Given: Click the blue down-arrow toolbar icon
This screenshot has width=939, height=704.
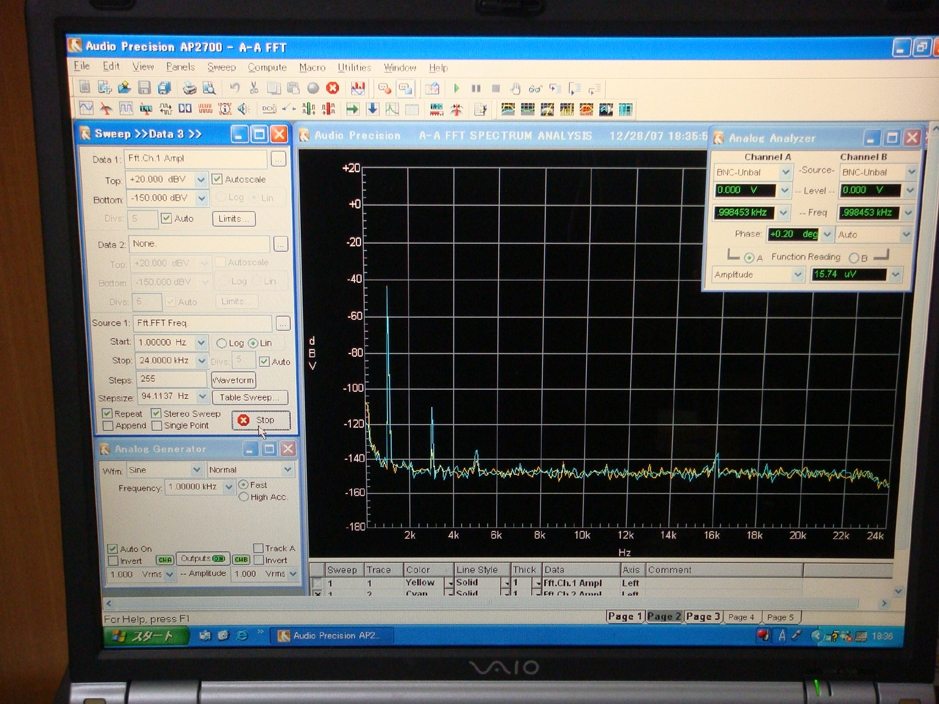Looking at the screenshot, I should [x=372, y=108].
